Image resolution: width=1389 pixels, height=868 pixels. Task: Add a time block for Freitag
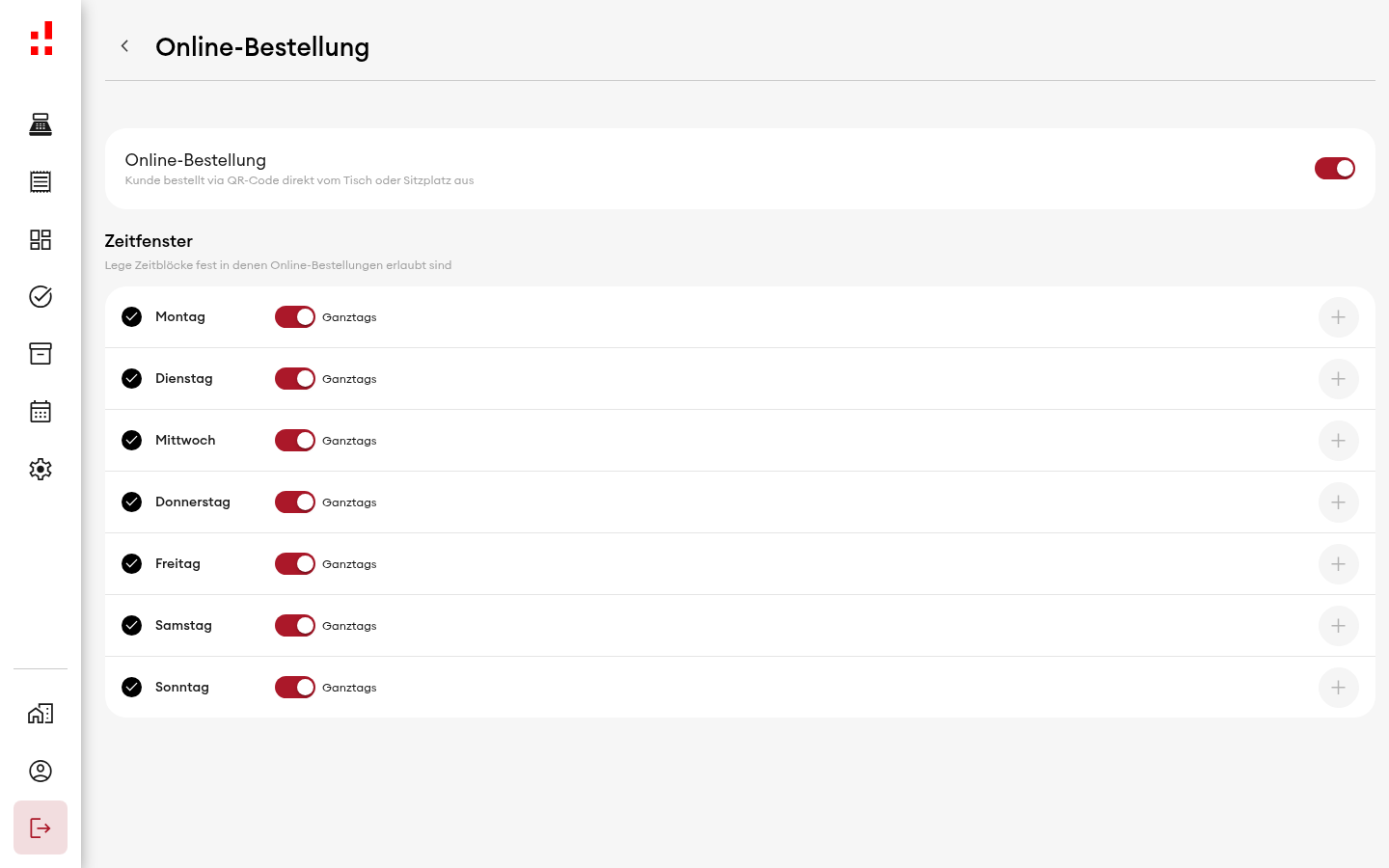(1339, 564)
